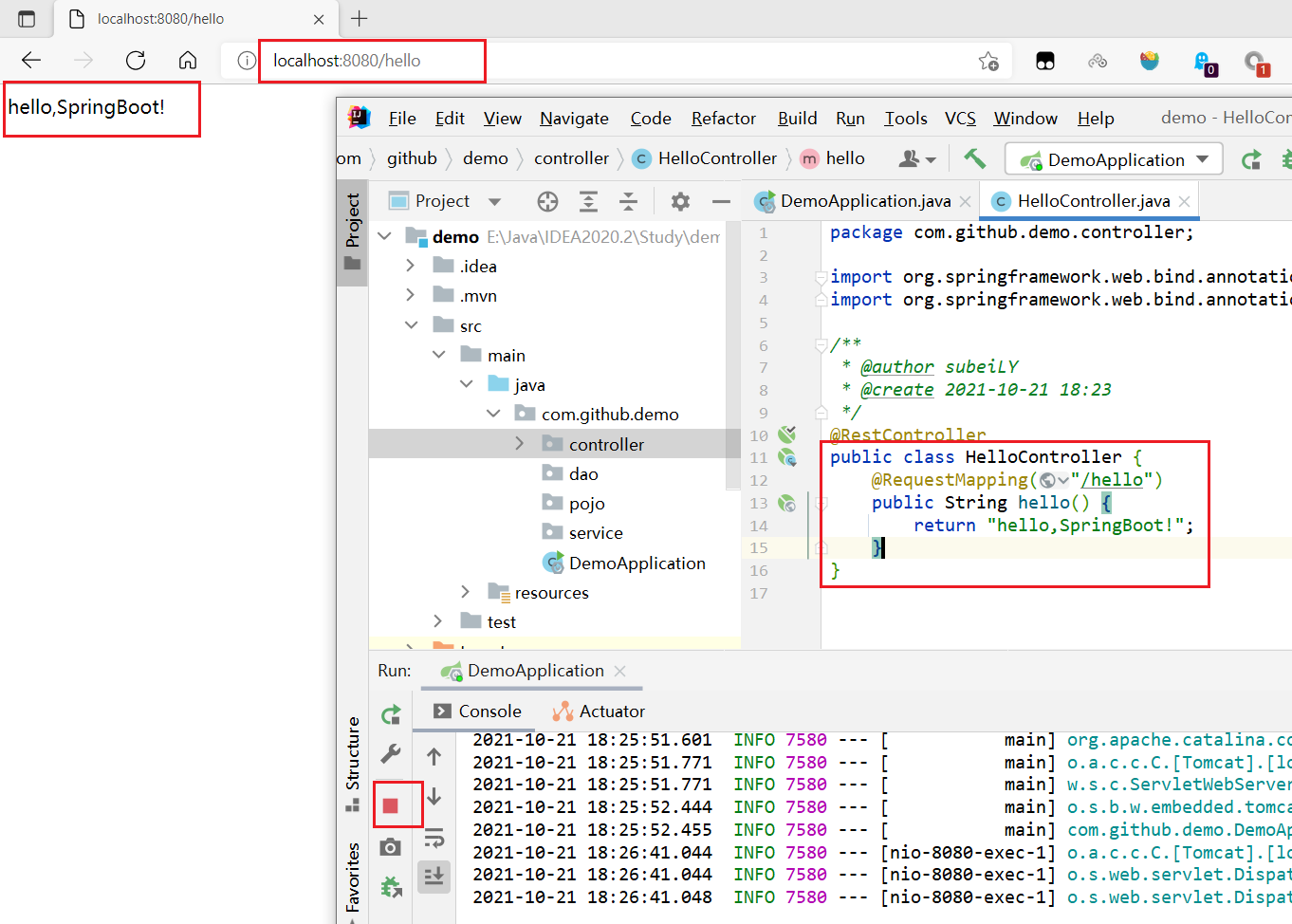Toggle soft-wrap in the console
The height and width of the screenshot is (924, 1292).
point(434,837)
